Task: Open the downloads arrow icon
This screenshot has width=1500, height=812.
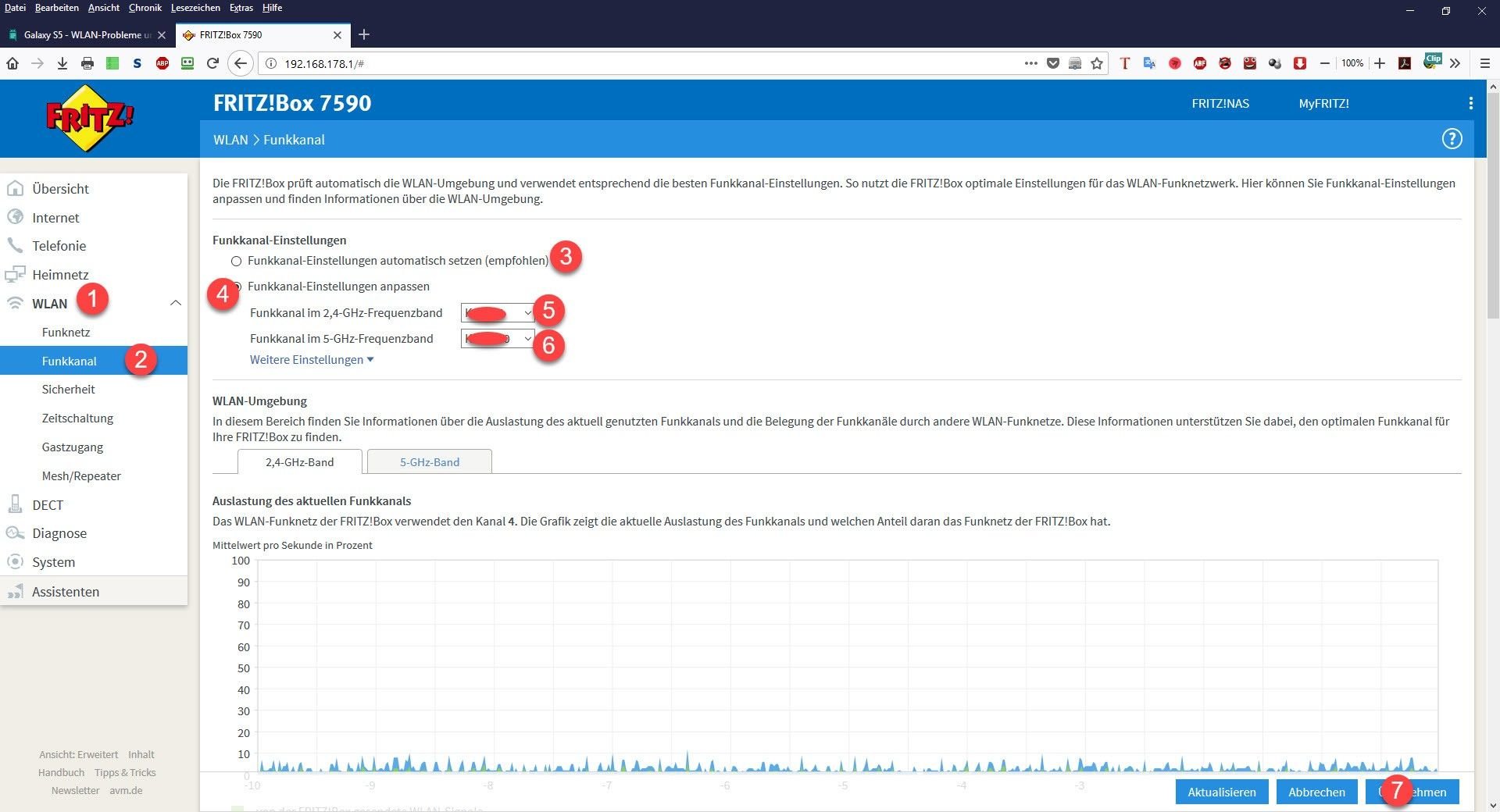Action: [62, 63]
